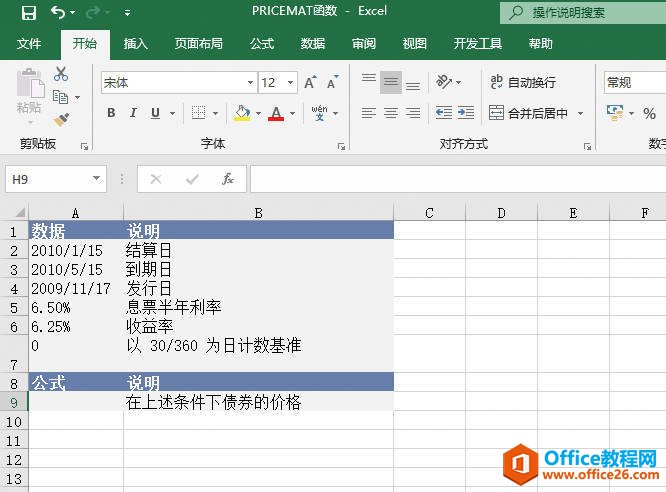Image resolution: width=666 pixels, height=492 pixels.
Task: Open the 帮助 ribbon tab
Action: (540, 43)
